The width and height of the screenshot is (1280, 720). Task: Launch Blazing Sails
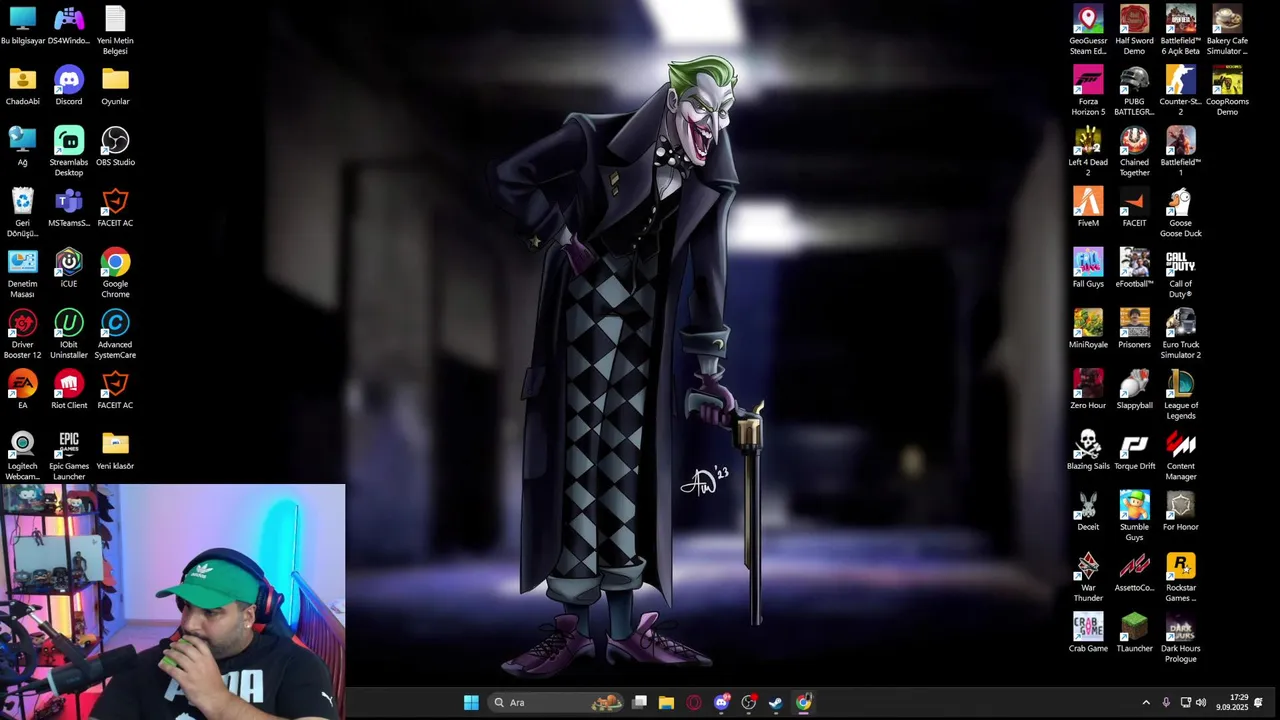1088,451
